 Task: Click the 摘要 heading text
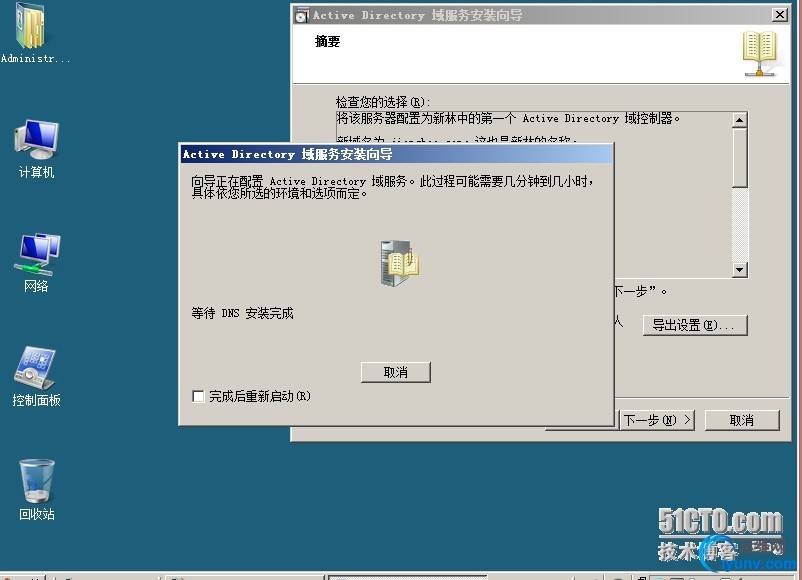coord(327,41)
